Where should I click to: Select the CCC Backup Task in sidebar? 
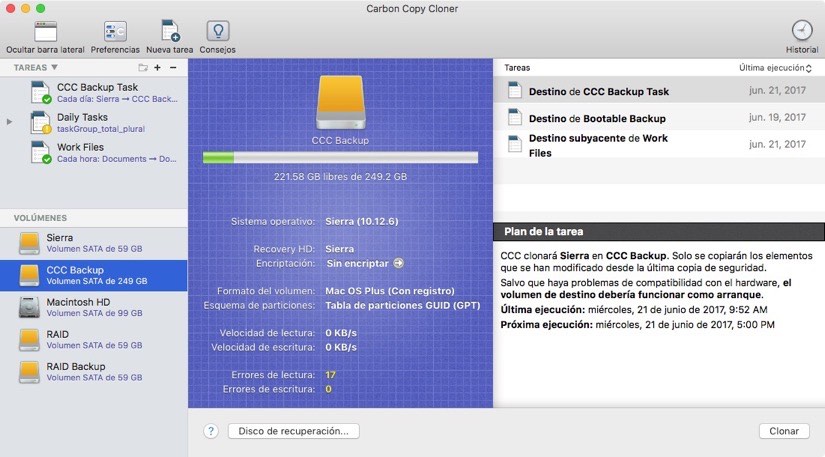click(94, 93)
